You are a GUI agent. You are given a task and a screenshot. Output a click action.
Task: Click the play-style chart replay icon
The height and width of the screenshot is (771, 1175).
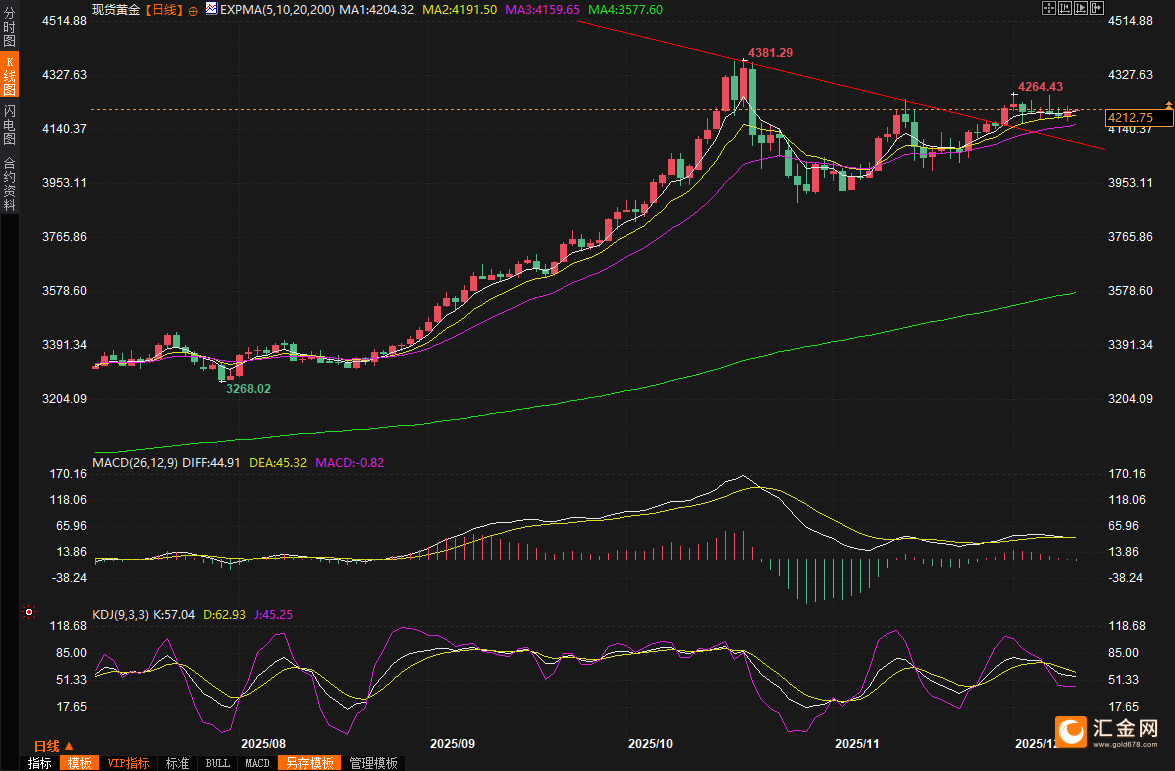pyautogui.click(x=1080, y=8)
